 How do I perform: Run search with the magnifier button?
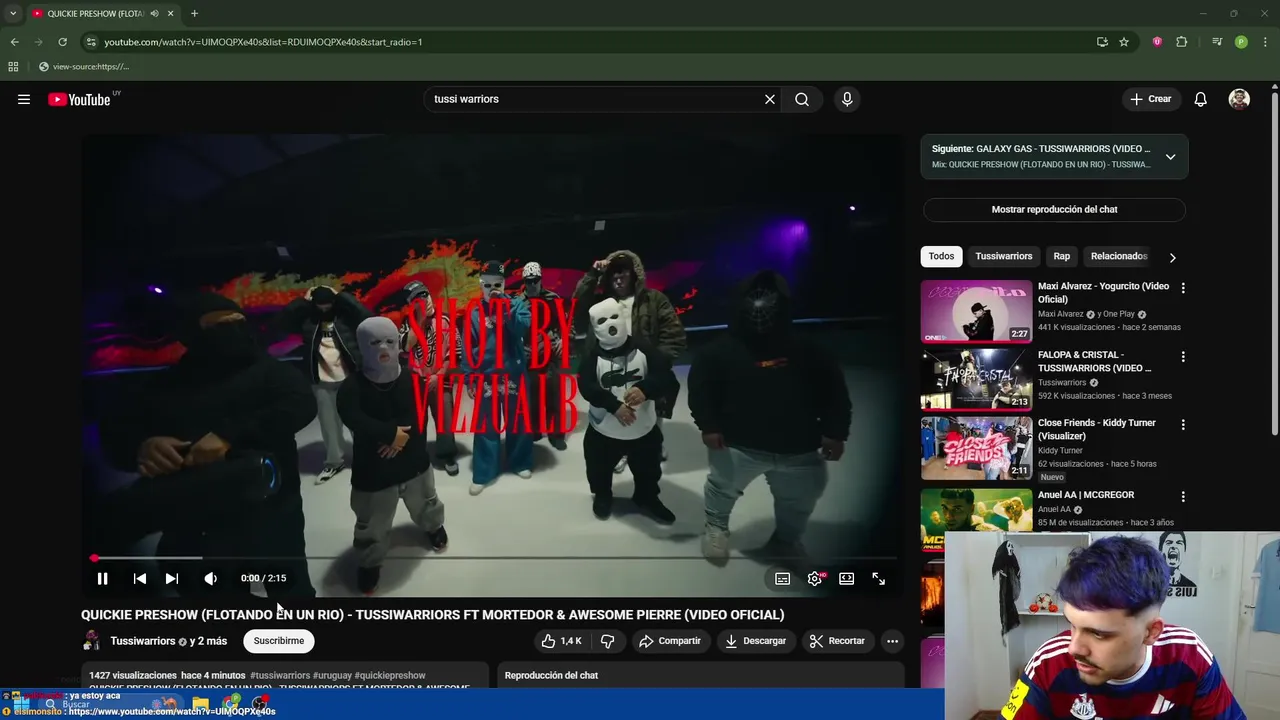802,99
